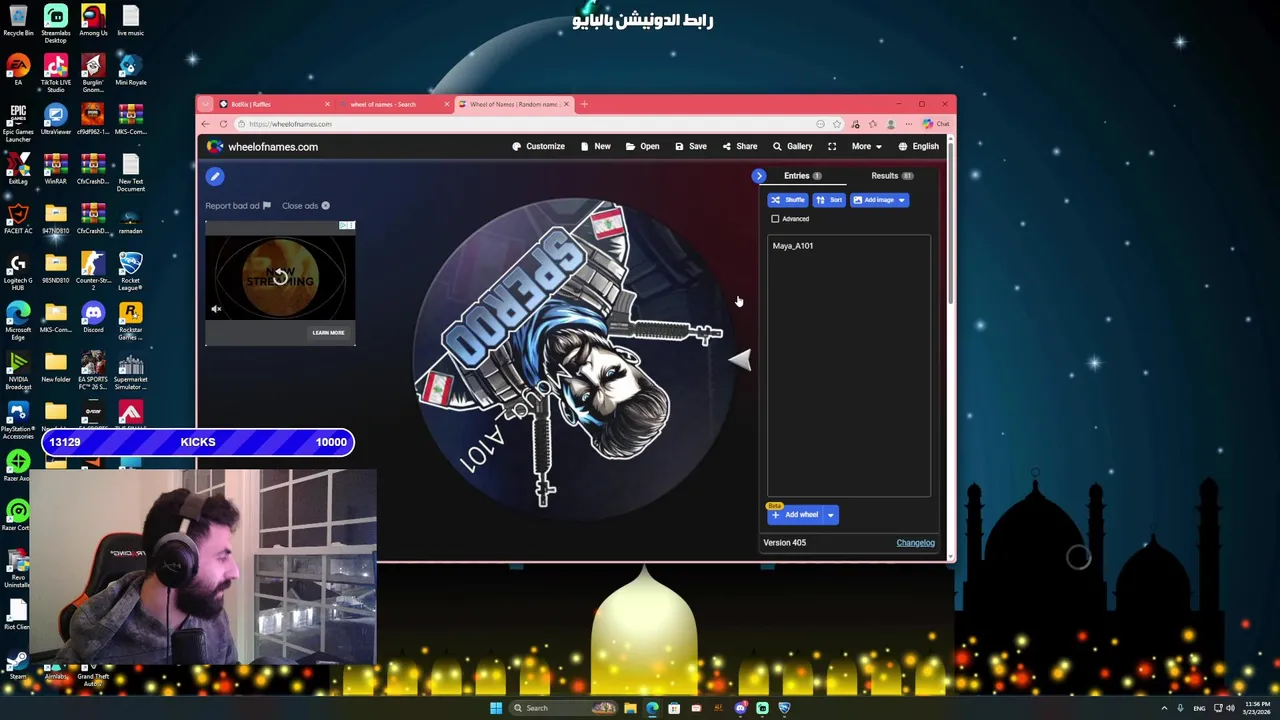Open the taskbar clock and date
Viewport: 1280px width, 720px height.
[x=1257, y=708]
